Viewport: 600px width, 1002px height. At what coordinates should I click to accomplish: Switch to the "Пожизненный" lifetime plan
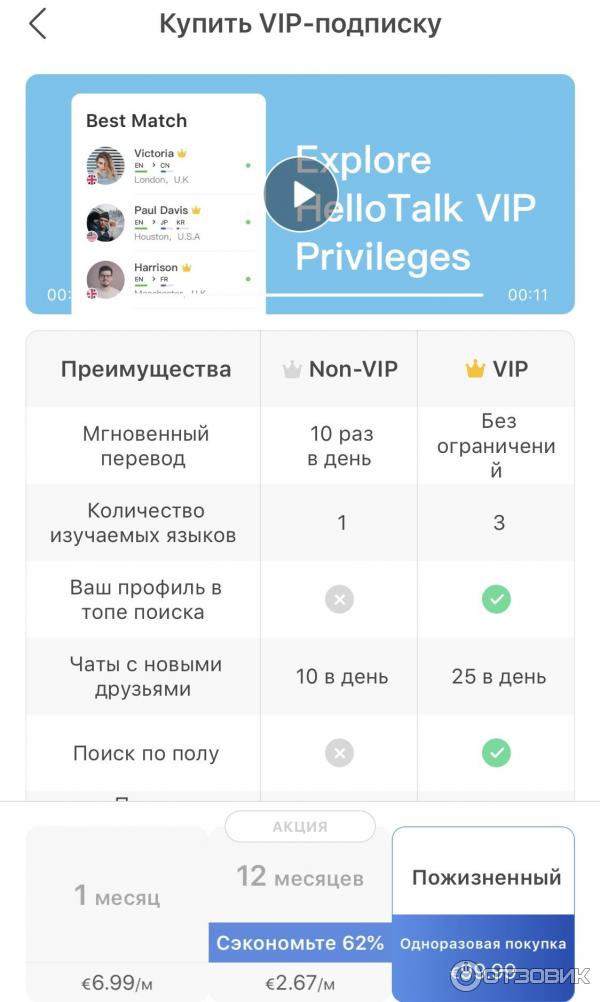coord(487,877)
